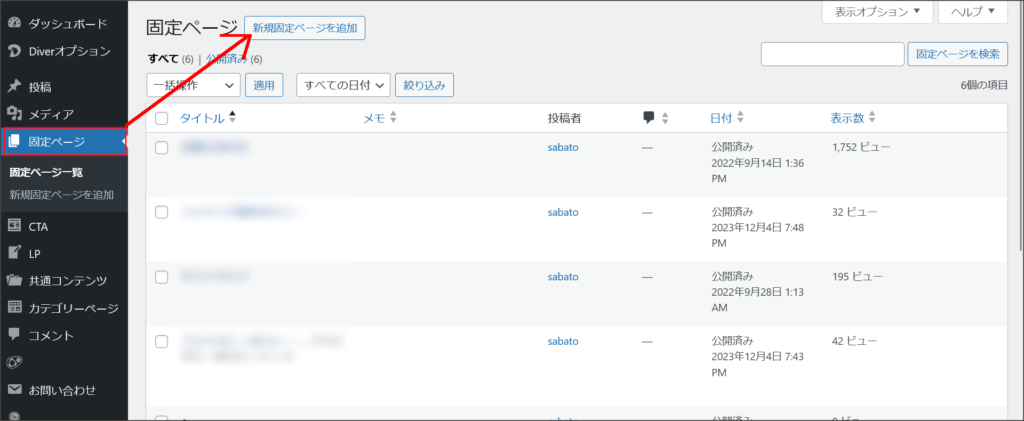Open the 一括操作 bulk actions dropdown
This screenshot has width=1024, height=421.
193,85
